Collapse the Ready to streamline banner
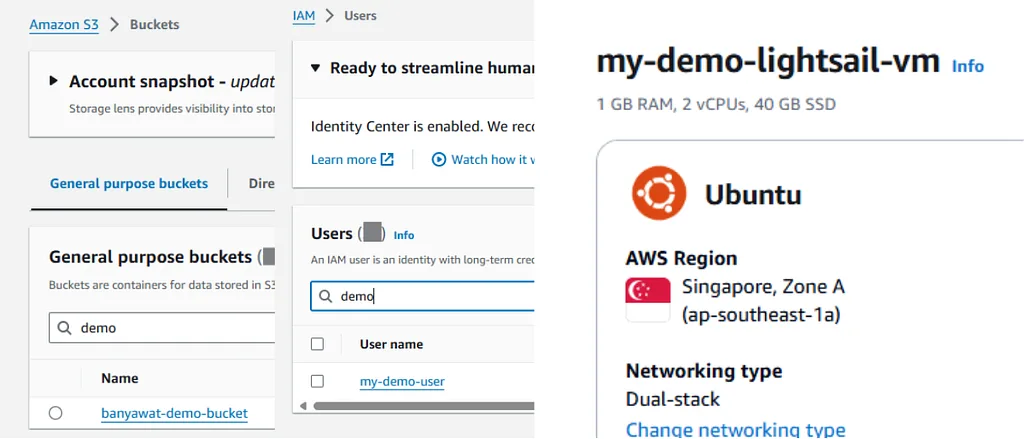The image size is (1024, 439). click(x=315, y=68)
